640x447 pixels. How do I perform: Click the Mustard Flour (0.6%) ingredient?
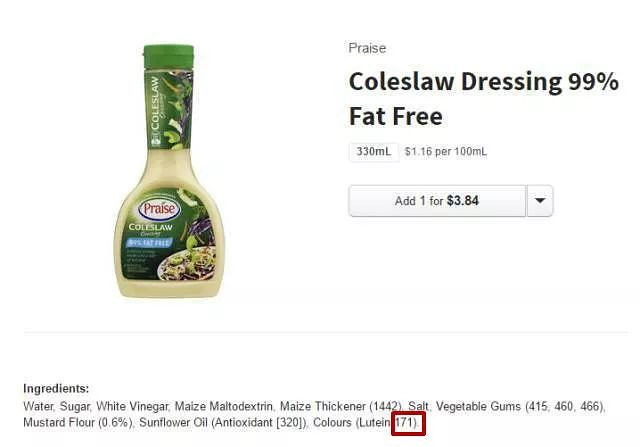tap(78, 423)
